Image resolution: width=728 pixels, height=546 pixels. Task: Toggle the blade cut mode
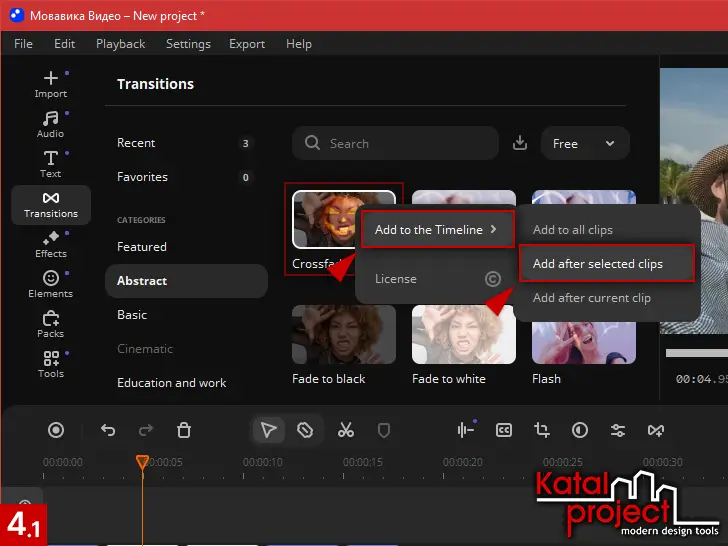point(306,430)
